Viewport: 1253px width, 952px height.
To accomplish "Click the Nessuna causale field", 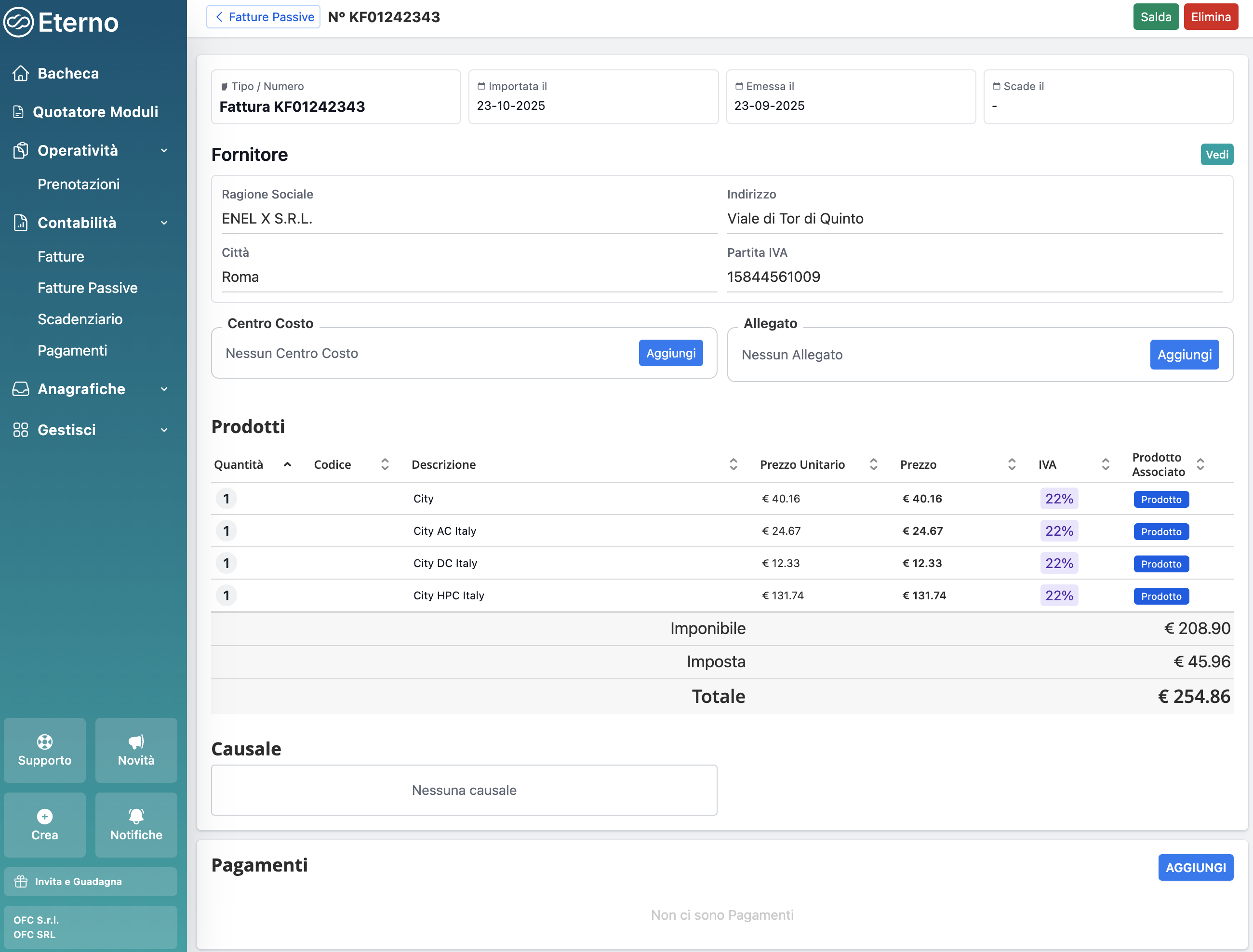I will [464, 790].
